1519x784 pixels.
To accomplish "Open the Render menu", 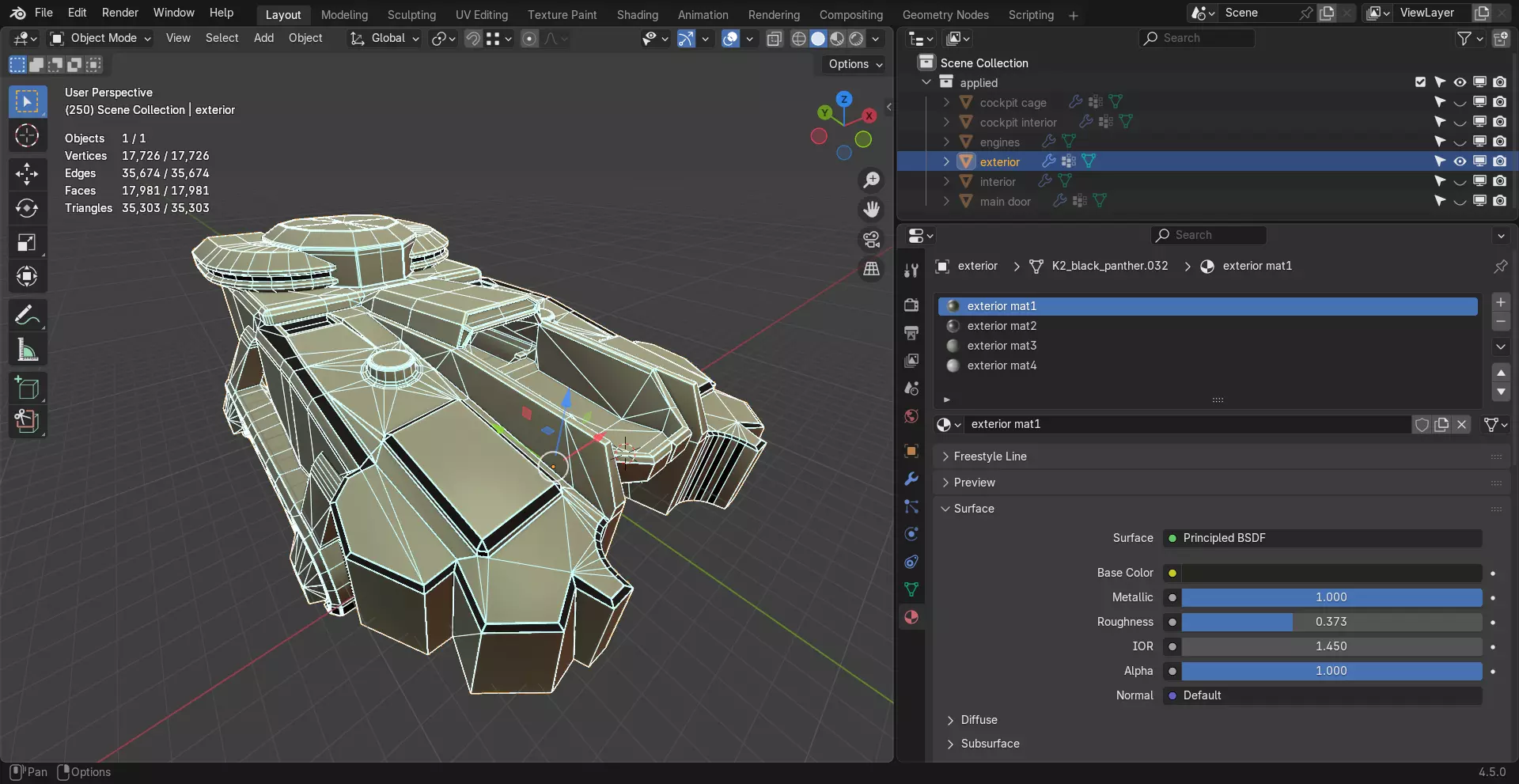I will (x=120, y=13).
